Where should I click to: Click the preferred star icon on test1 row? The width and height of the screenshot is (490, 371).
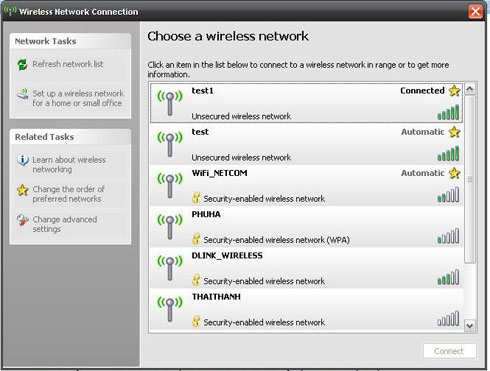pos(454,91)
